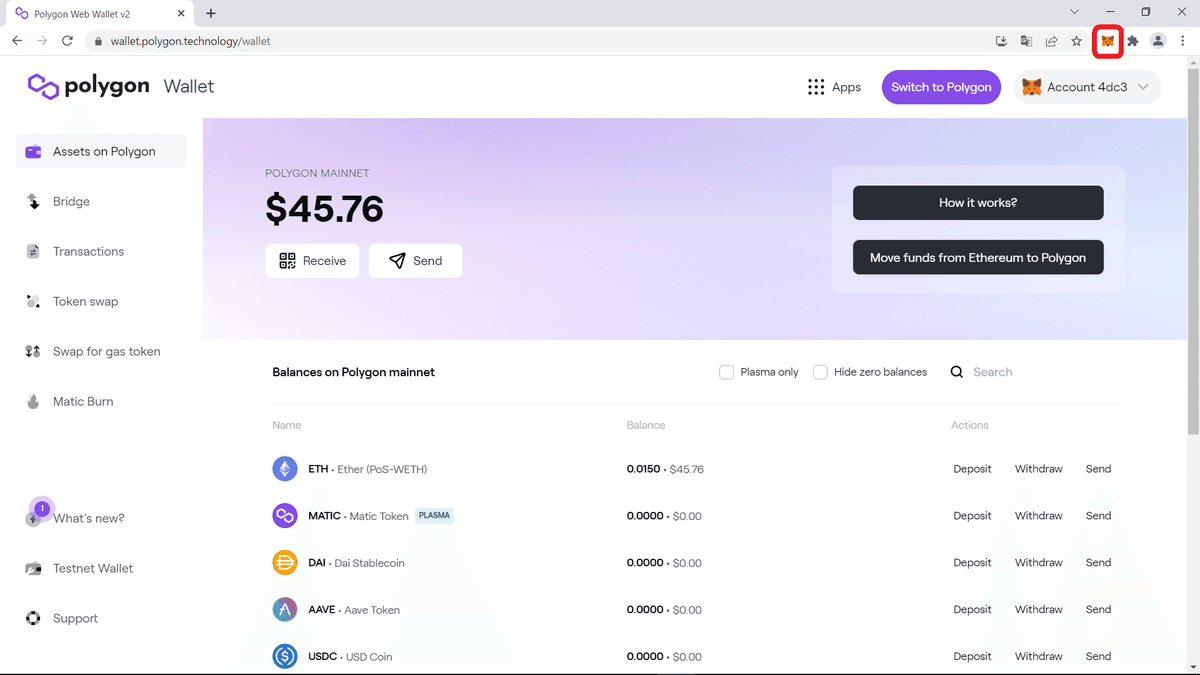
Task: Check Hide zero balances
Action: point(820,372)
